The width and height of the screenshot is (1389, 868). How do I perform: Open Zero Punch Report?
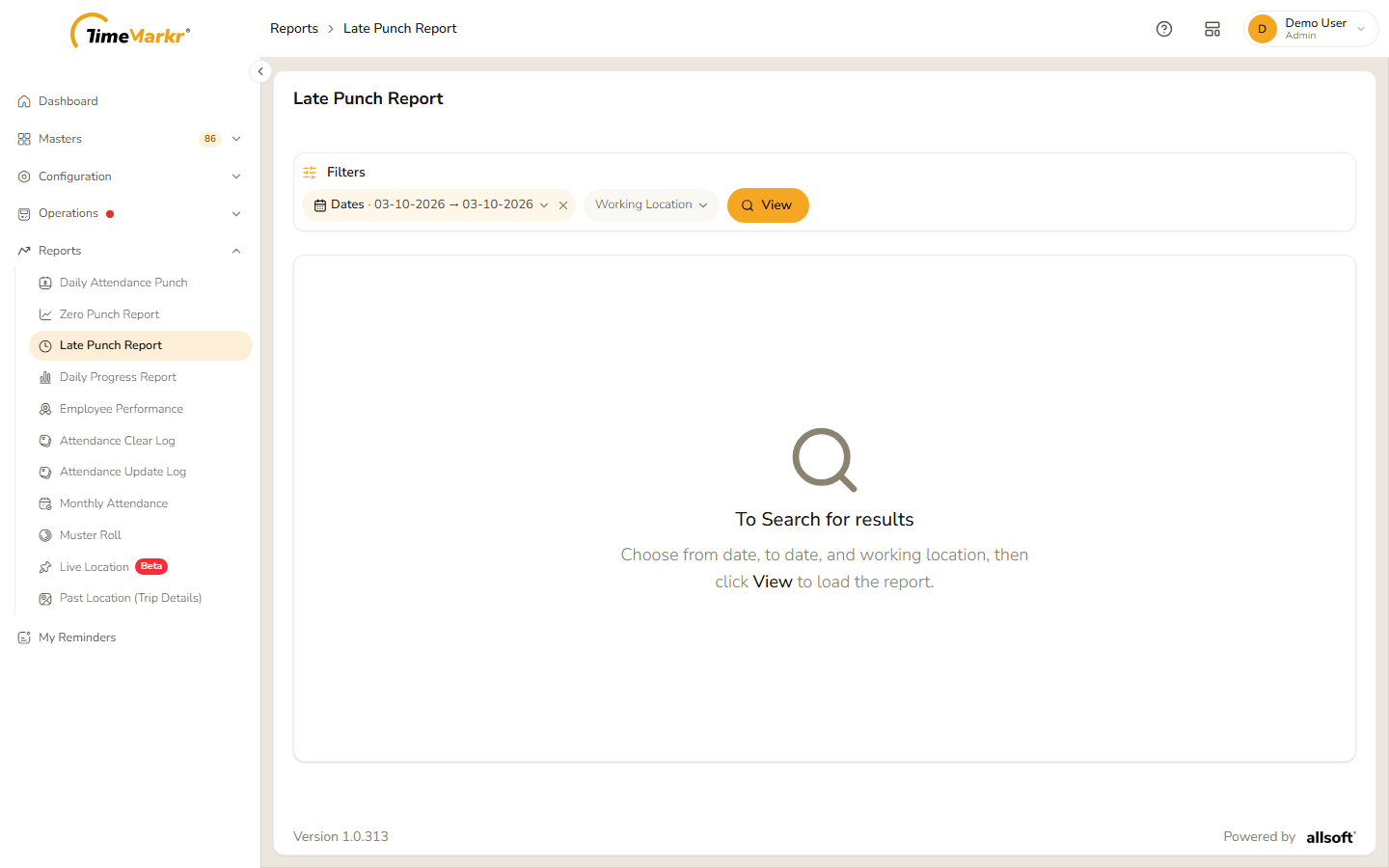141,314
